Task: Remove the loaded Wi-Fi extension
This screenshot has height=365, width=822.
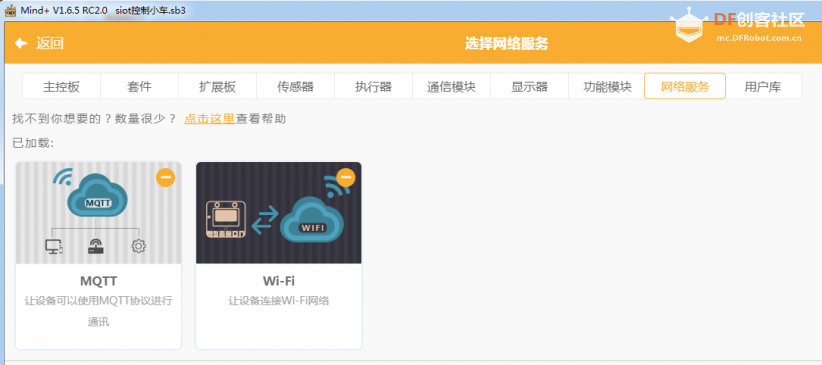Action: (345, 178)
